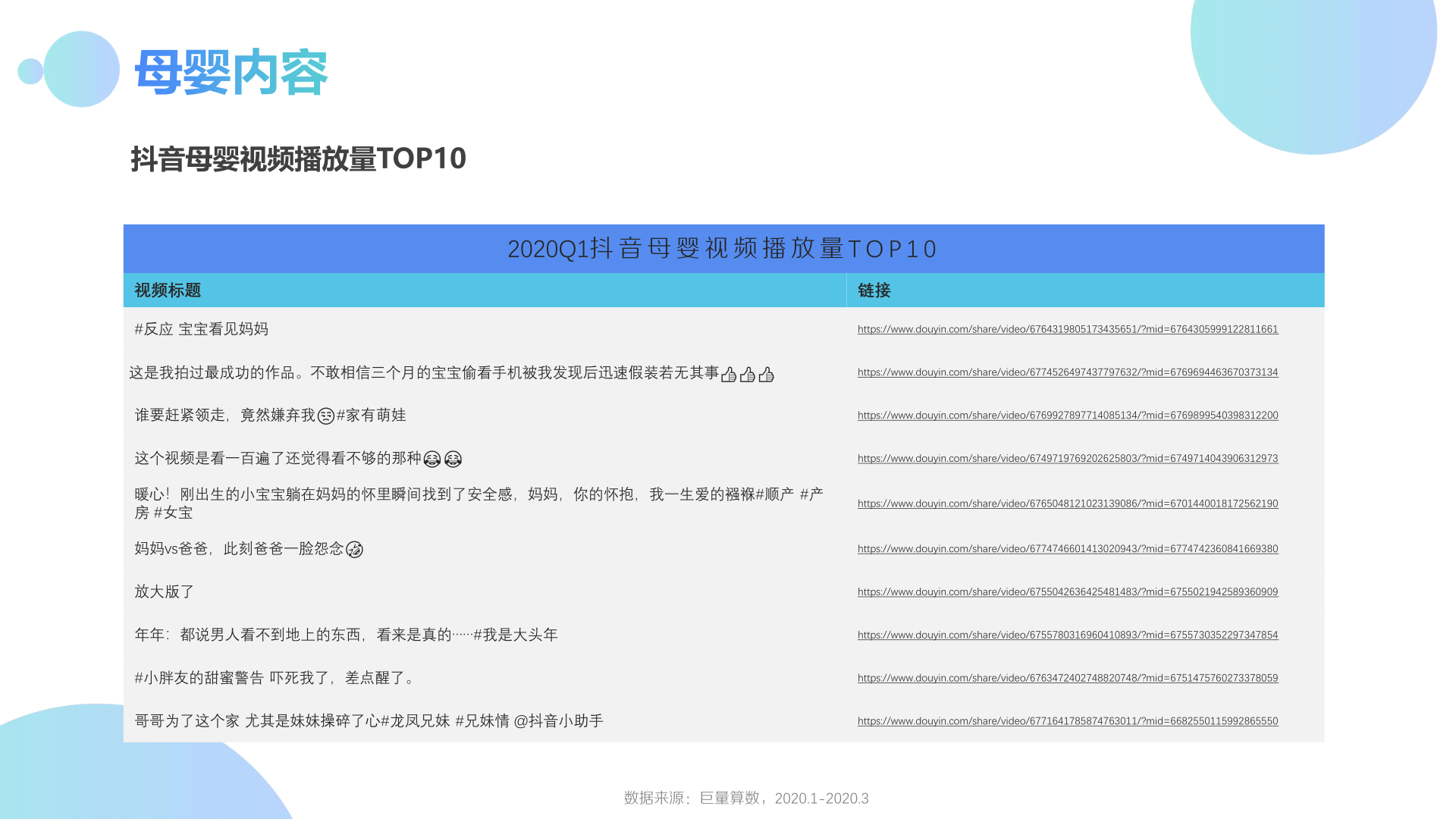Screen dimensions: 1456x819
Task: Open the link for 这个视频是看一百遍了 row
Action: click(x=1068, y=459)
